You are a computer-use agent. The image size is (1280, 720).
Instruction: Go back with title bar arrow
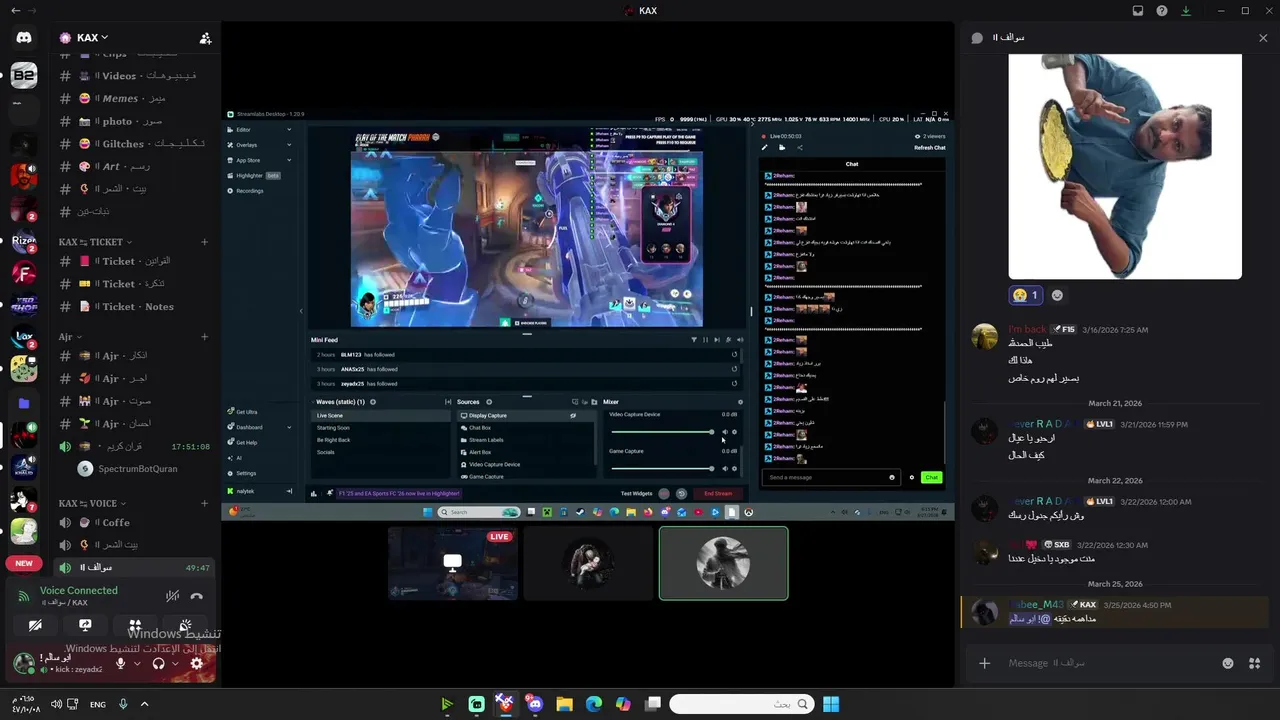(15, 11)
